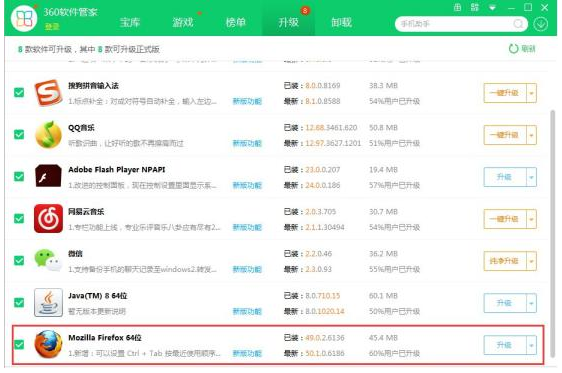562x373 pixels.
Task: Click the Adobe Flash Player icon
Action: [x=48, y=176]
